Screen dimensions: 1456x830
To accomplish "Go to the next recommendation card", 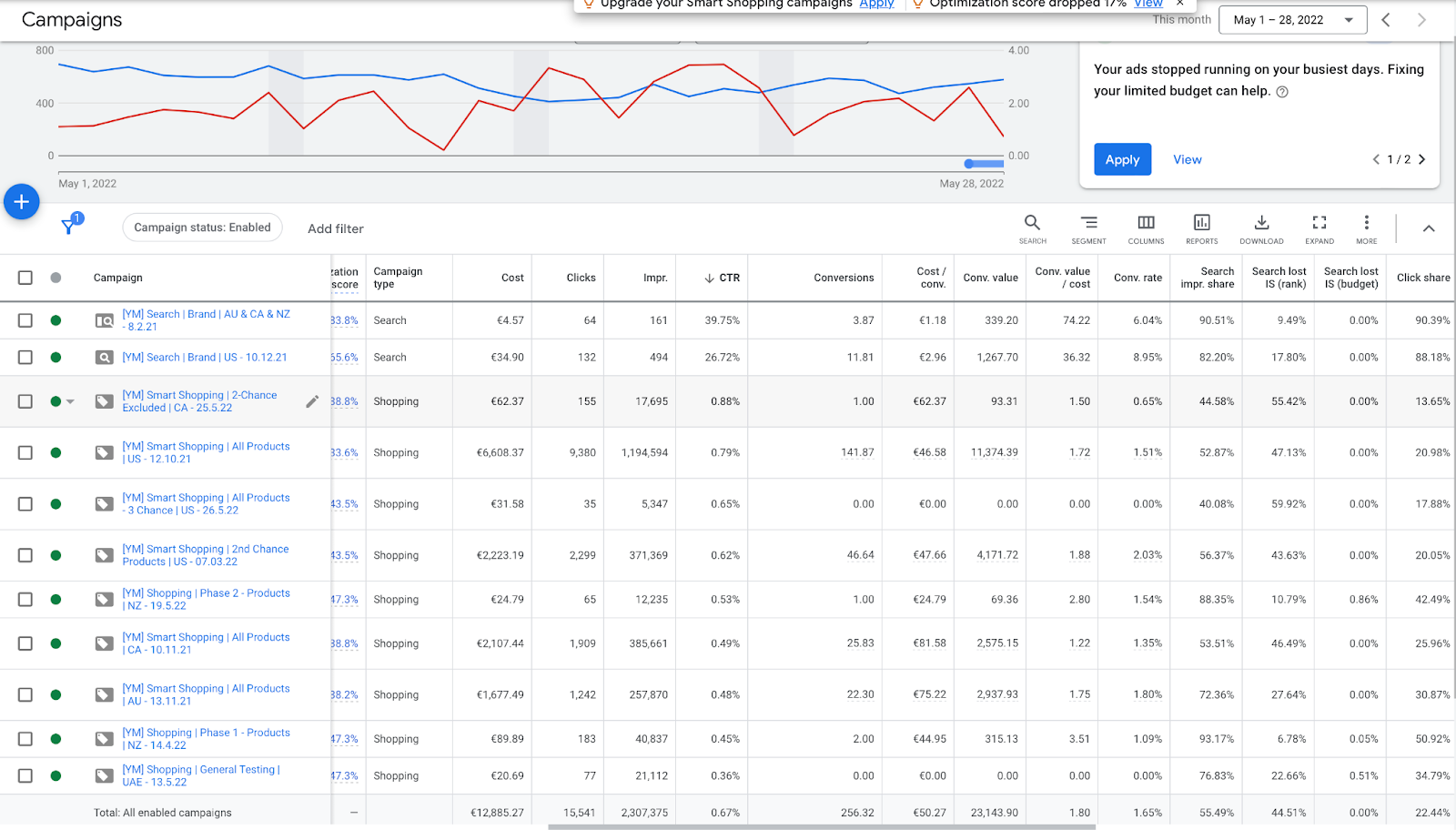I will [x=1421, y=159].
